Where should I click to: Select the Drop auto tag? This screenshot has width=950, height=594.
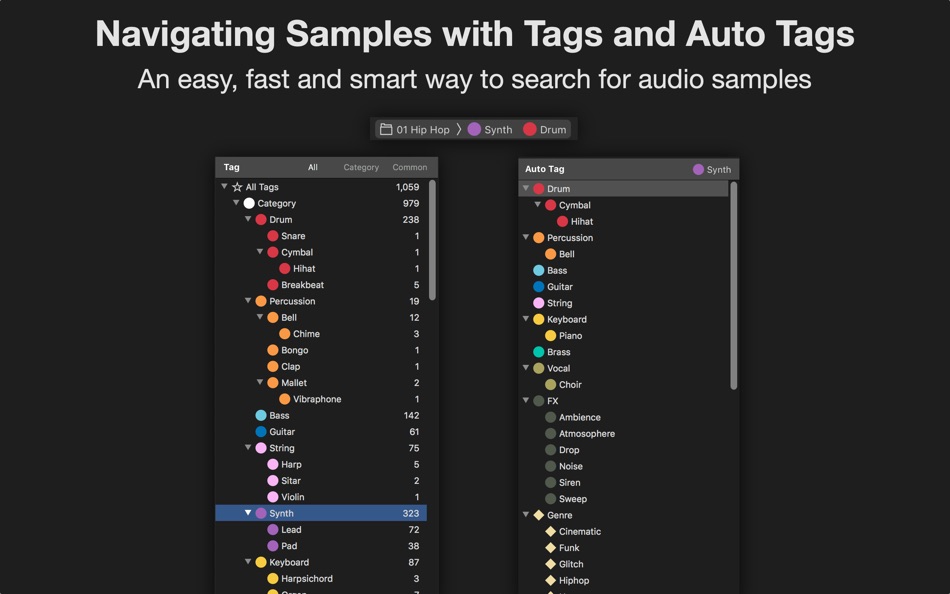click(x=623, y=450)
